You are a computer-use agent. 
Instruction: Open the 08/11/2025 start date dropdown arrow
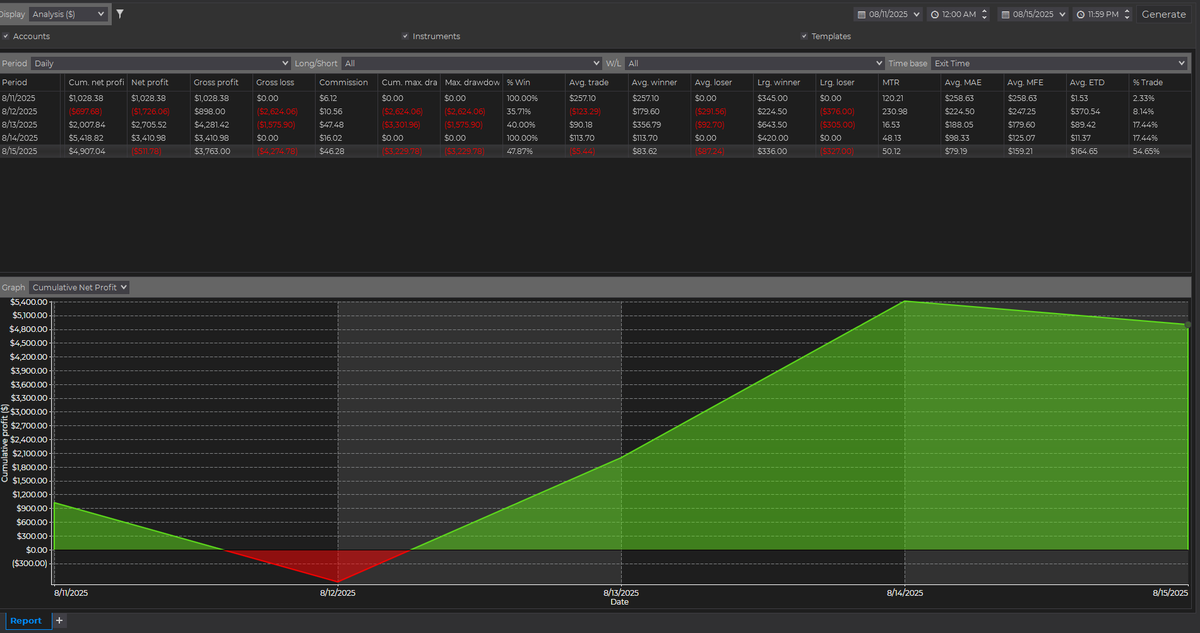point(917,14)
